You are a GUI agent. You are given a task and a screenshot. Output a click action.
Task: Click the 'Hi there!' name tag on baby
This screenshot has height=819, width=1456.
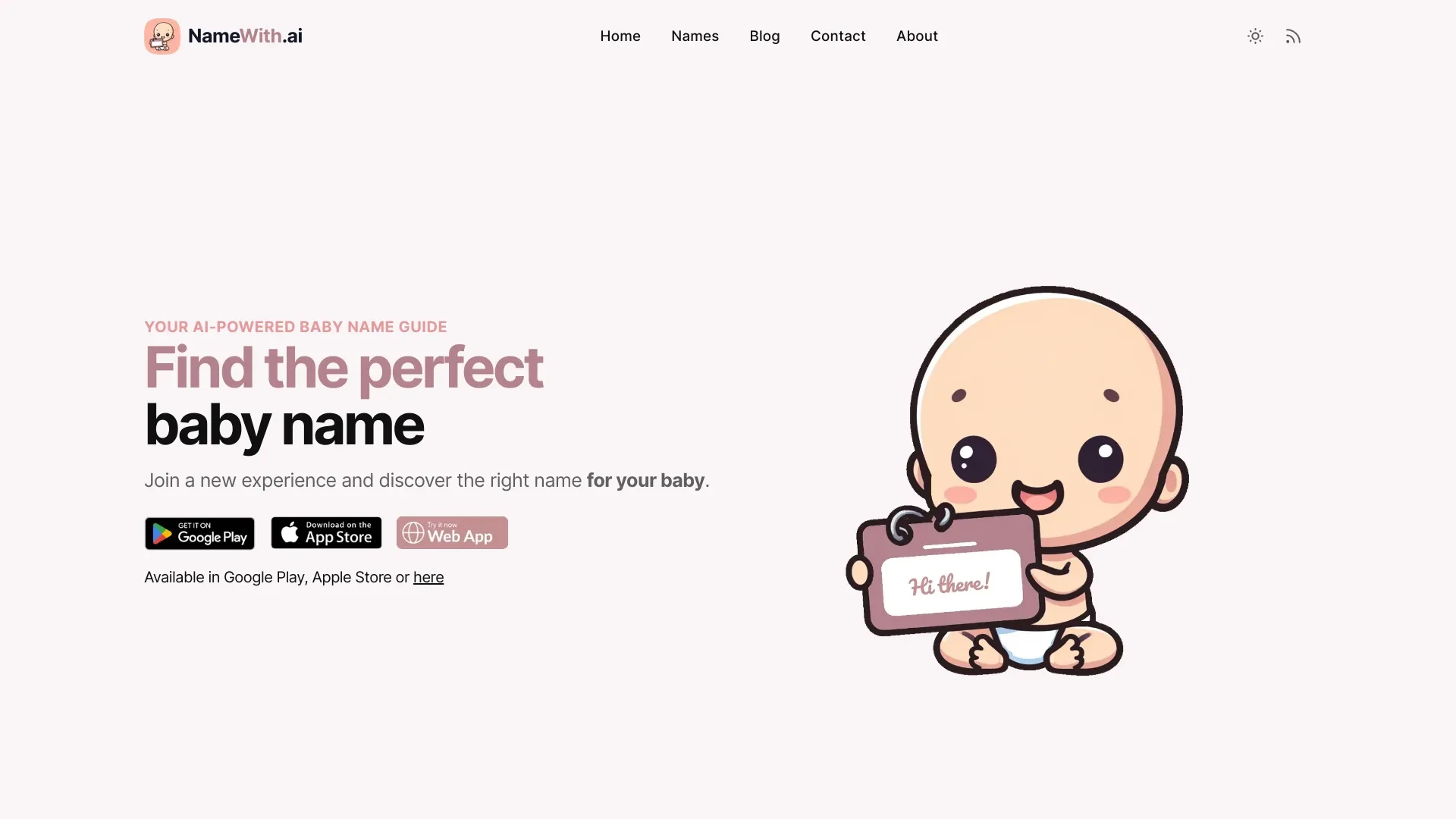(947, 583)
